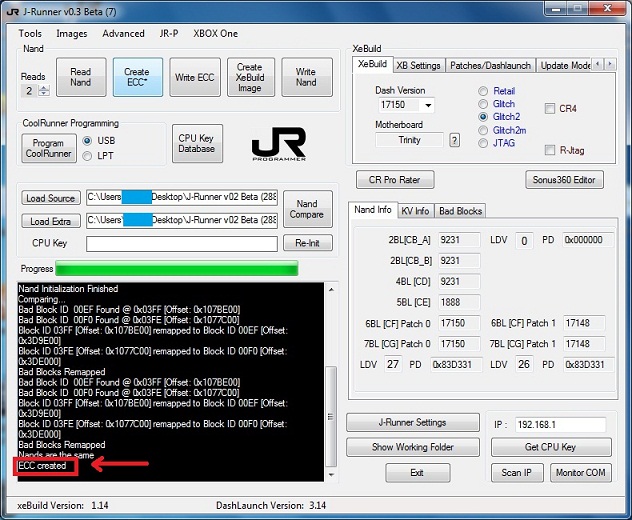
Task: Open the Advanced menu
Action: (123, 33)
